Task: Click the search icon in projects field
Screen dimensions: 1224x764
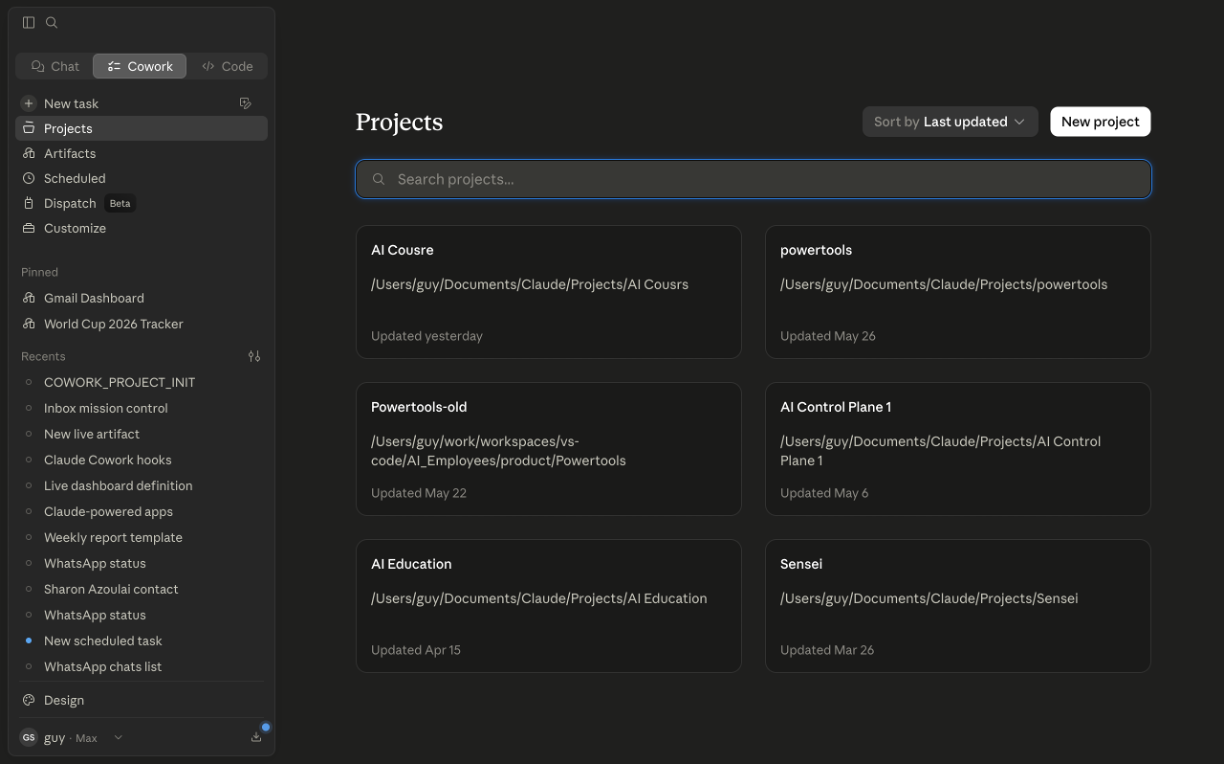Action: click(x=379, y=179)
